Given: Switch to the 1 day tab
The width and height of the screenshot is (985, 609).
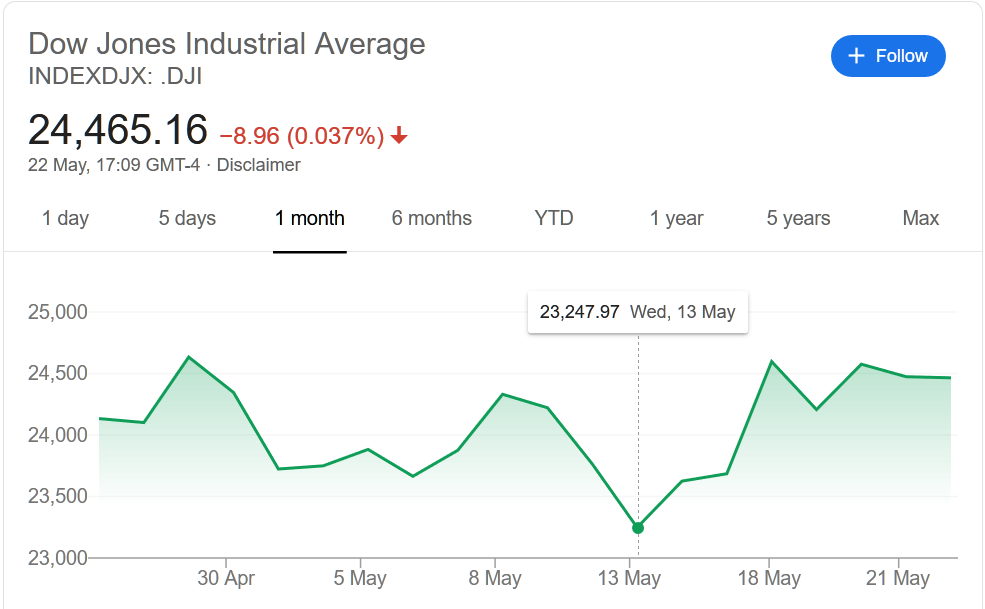Looking at the screenshot, I should [65, 218].
